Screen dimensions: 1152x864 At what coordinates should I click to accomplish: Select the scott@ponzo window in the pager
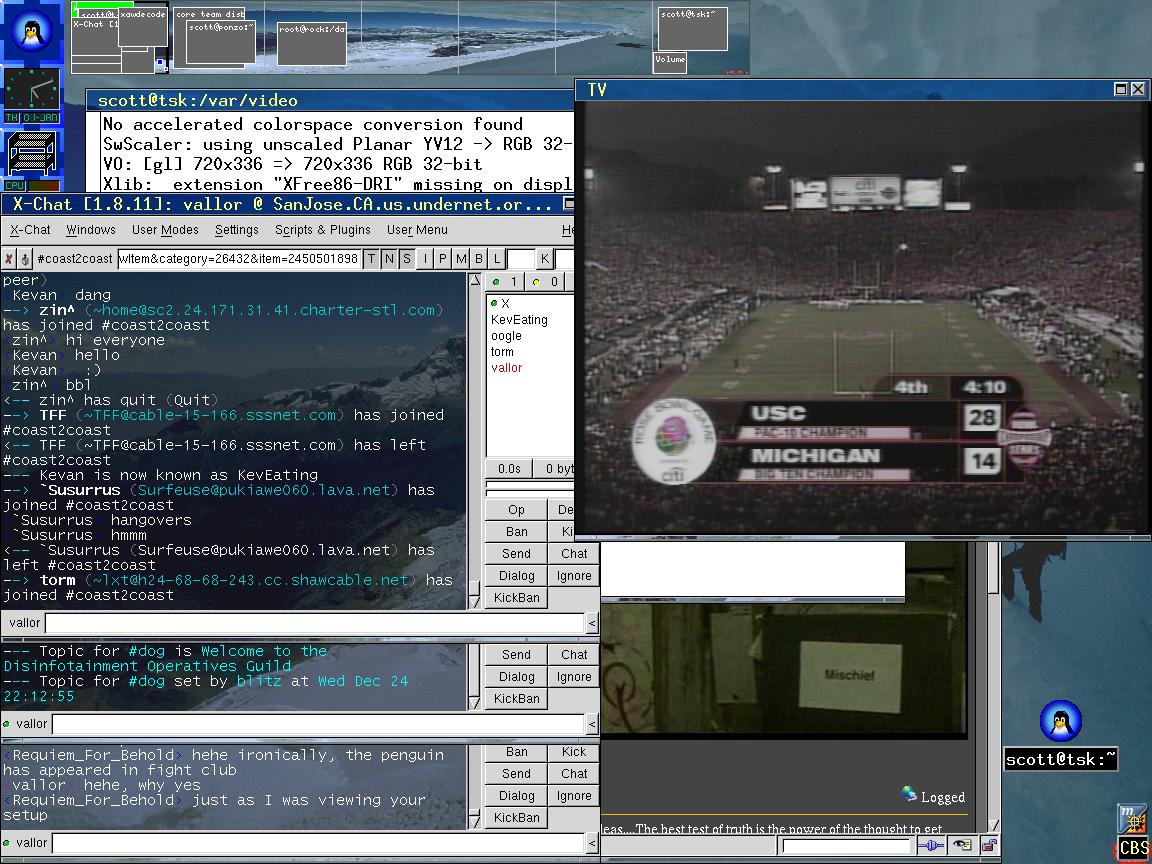[220, 43]
